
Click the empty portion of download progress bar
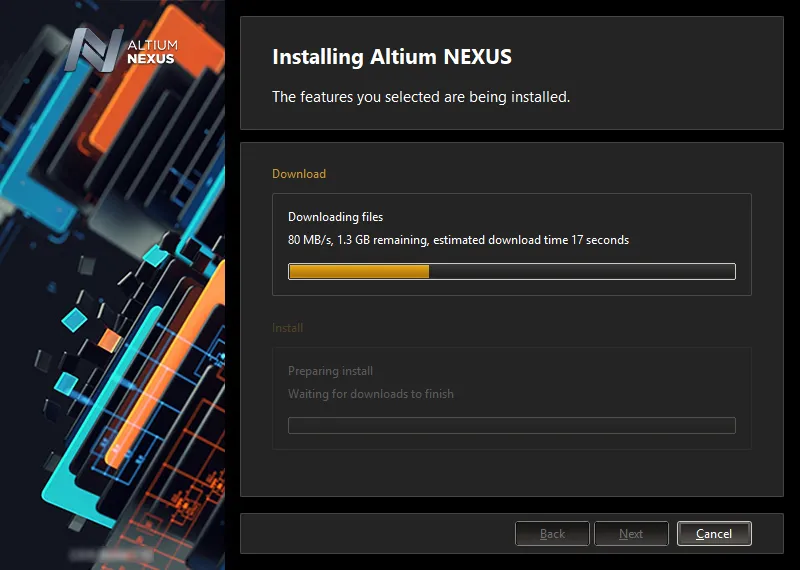point(582,271)
